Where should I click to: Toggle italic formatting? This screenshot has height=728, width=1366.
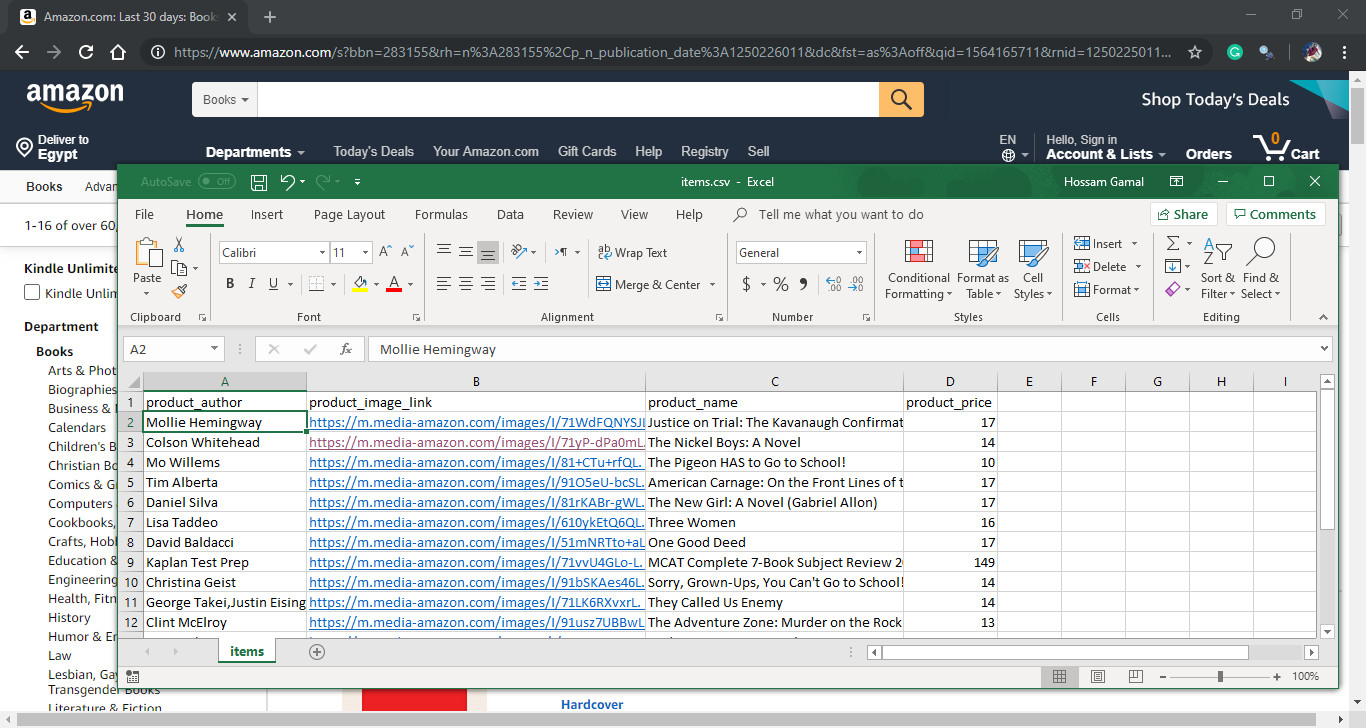(251, 284)
